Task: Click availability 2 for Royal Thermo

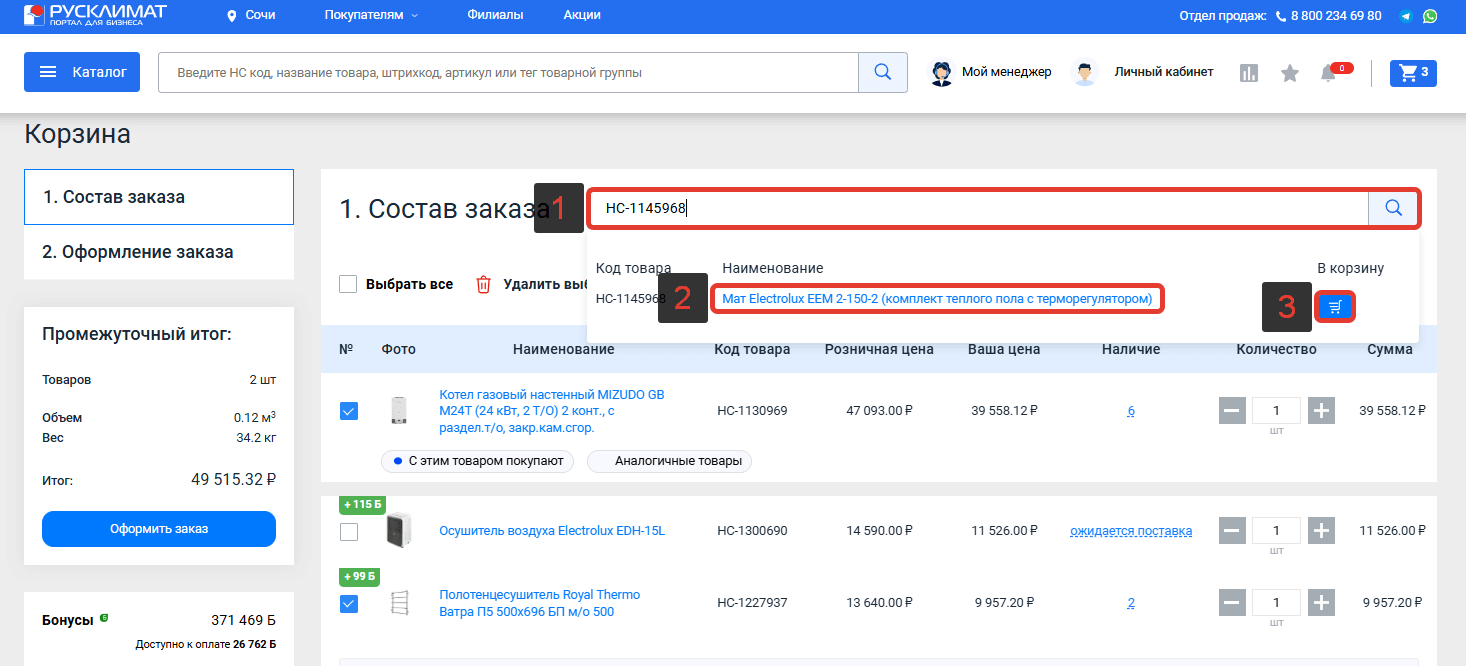Action: click(x=1131, y=603)
